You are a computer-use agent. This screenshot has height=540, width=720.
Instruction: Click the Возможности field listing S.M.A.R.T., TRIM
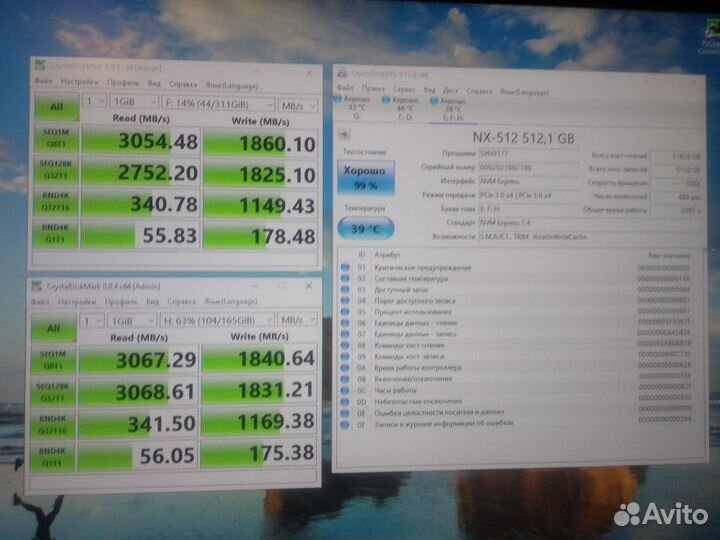pyautogui.click(x=590, y=236)
